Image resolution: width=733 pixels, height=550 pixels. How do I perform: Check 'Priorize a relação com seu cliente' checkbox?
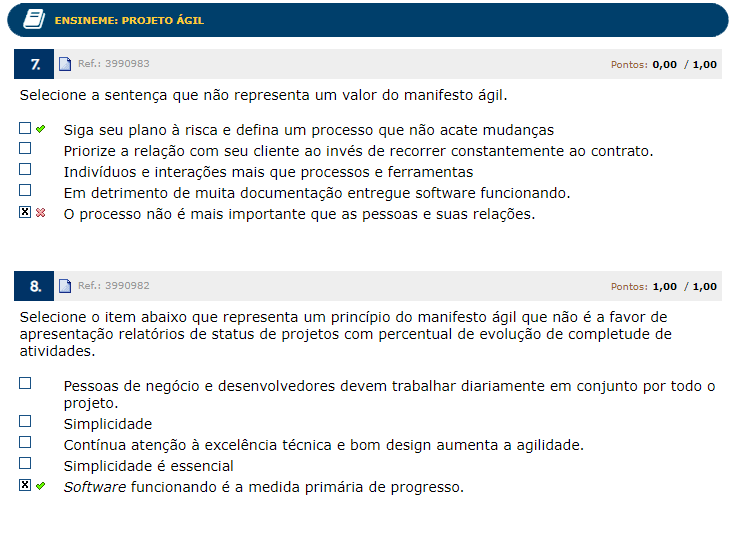[x=25, y=149]
